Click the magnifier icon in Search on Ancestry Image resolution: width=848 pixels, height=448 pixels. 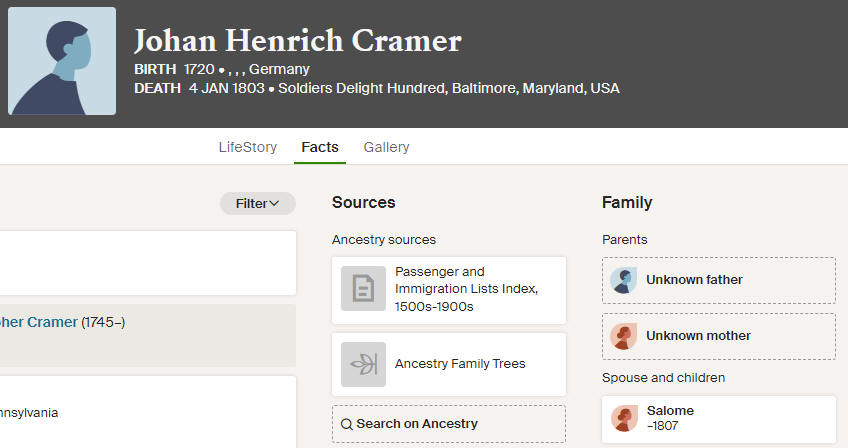pyautogui.click(x=347, y=424)
